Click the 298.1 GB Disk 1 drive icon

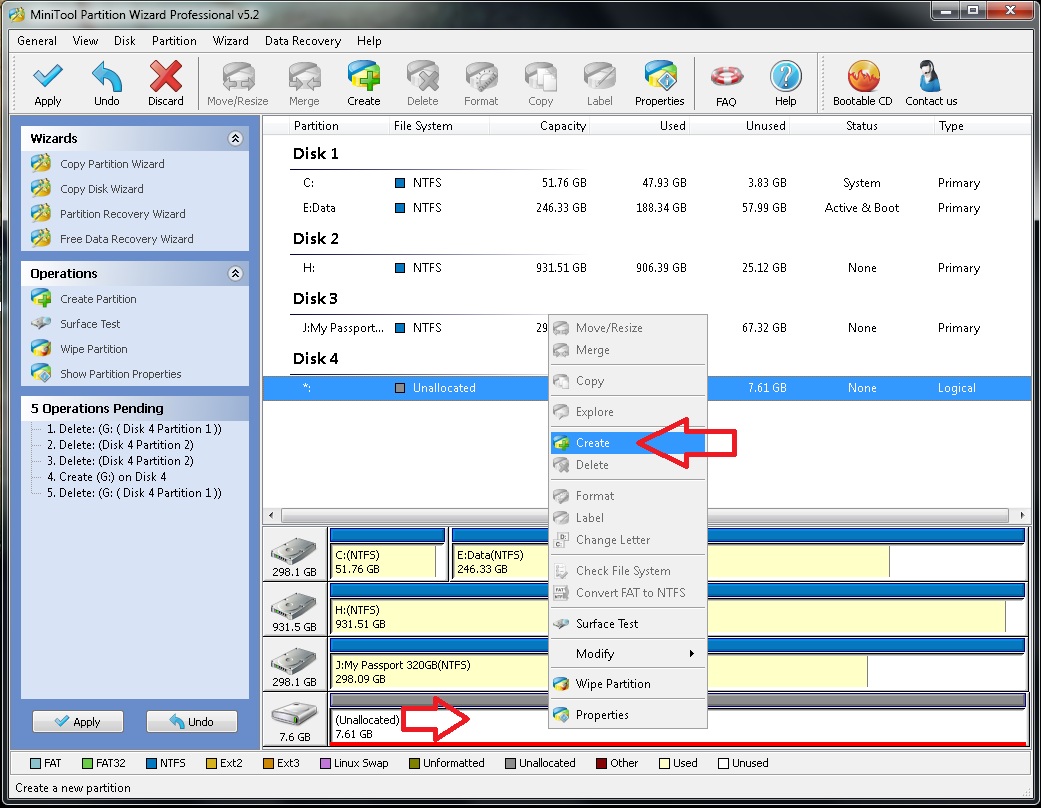click(x=294, y=552)
